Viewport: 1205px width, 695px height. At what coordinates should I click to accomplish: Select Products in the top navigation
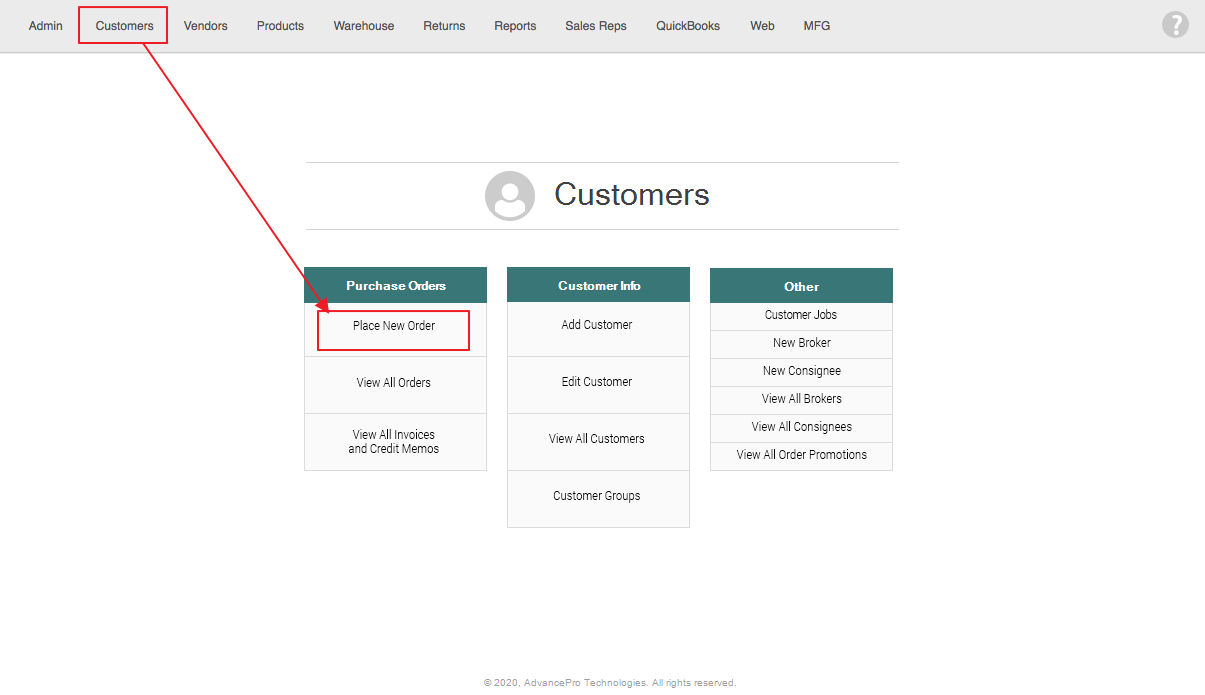(x=280, y=26)
